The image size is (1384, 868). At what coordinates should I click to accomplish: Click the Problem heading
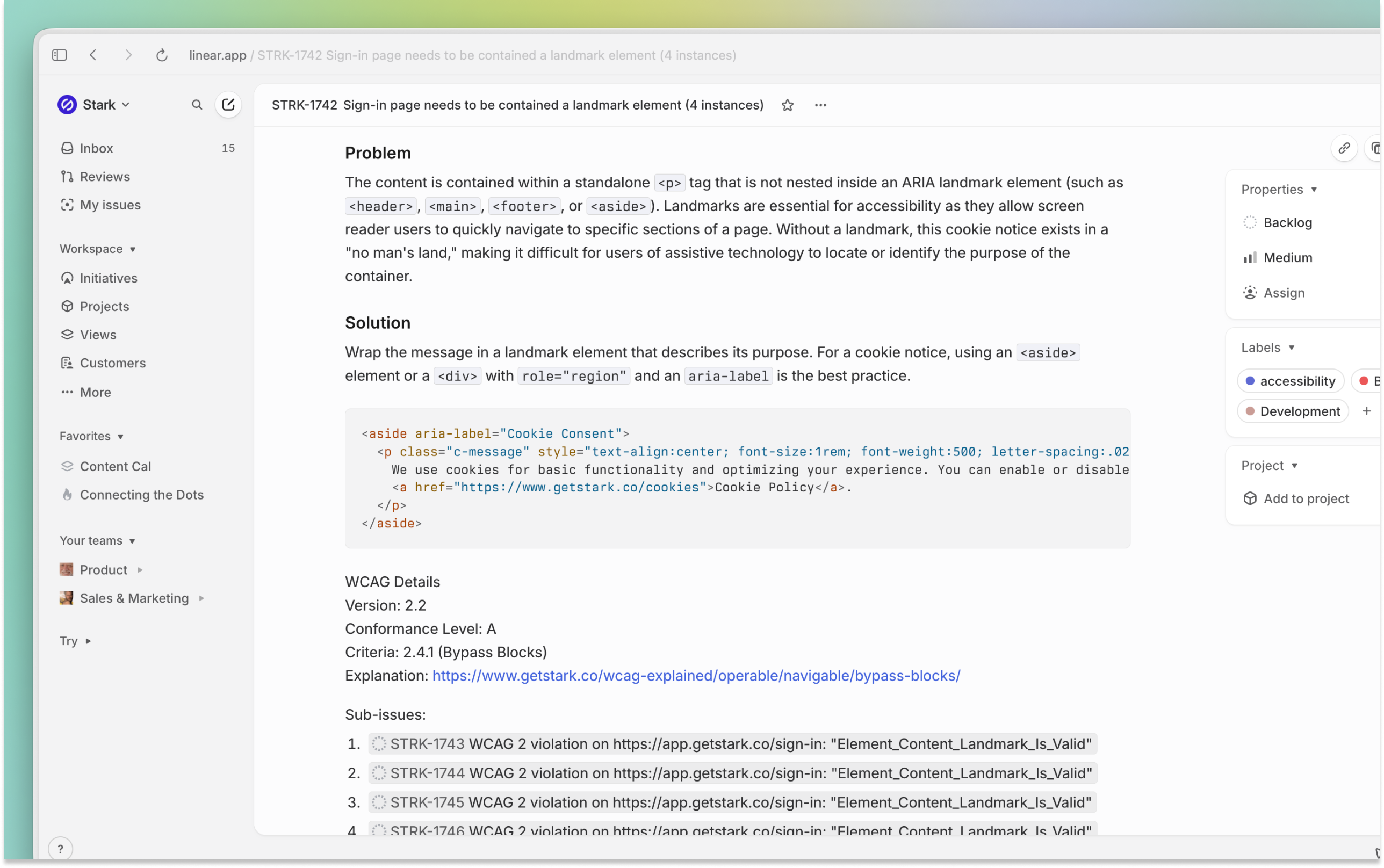click(x=378, y=153)
